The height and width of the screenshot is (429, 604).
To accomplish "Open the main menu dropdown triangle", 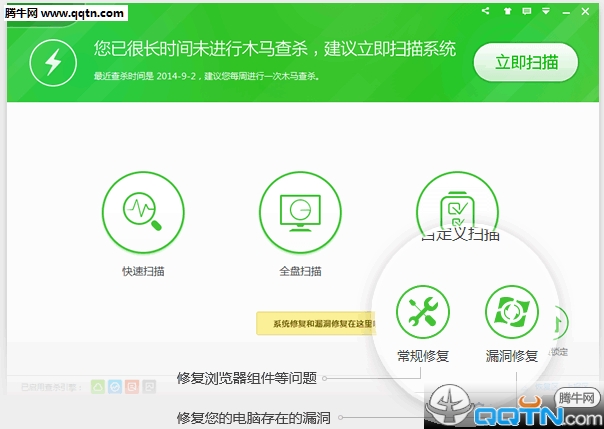I will click(546, 11).
